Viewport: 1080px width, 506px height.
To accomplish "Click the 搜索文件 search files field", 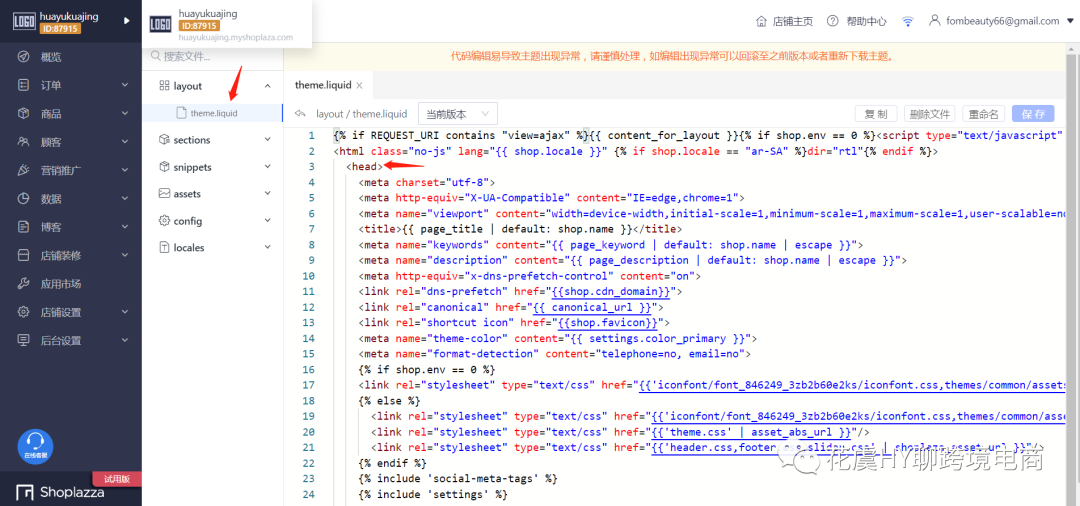I will 212,56.
